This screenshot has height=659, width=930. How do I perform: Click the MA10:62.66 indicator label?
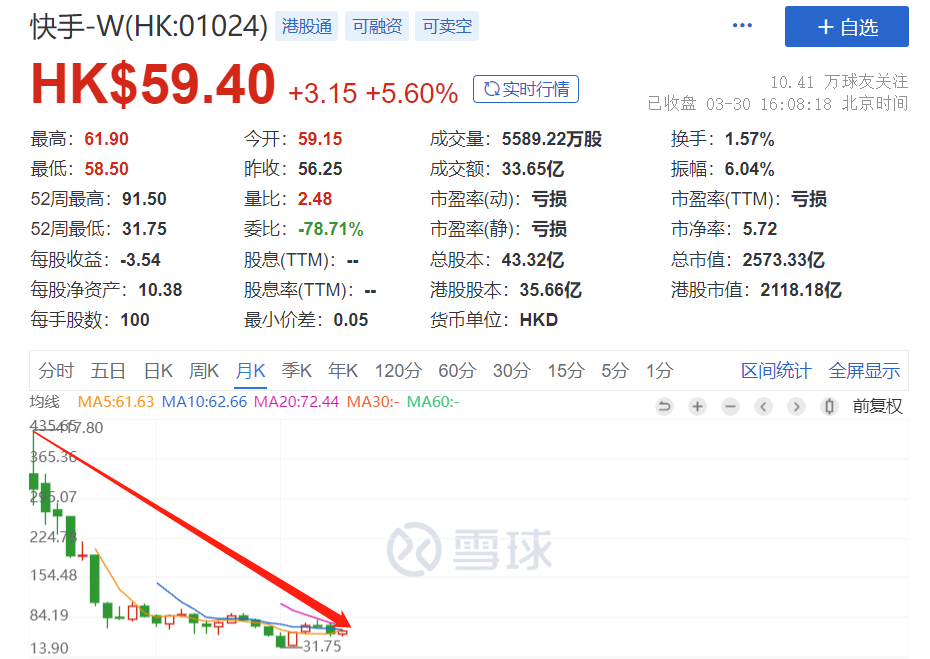tap(204, 402)
